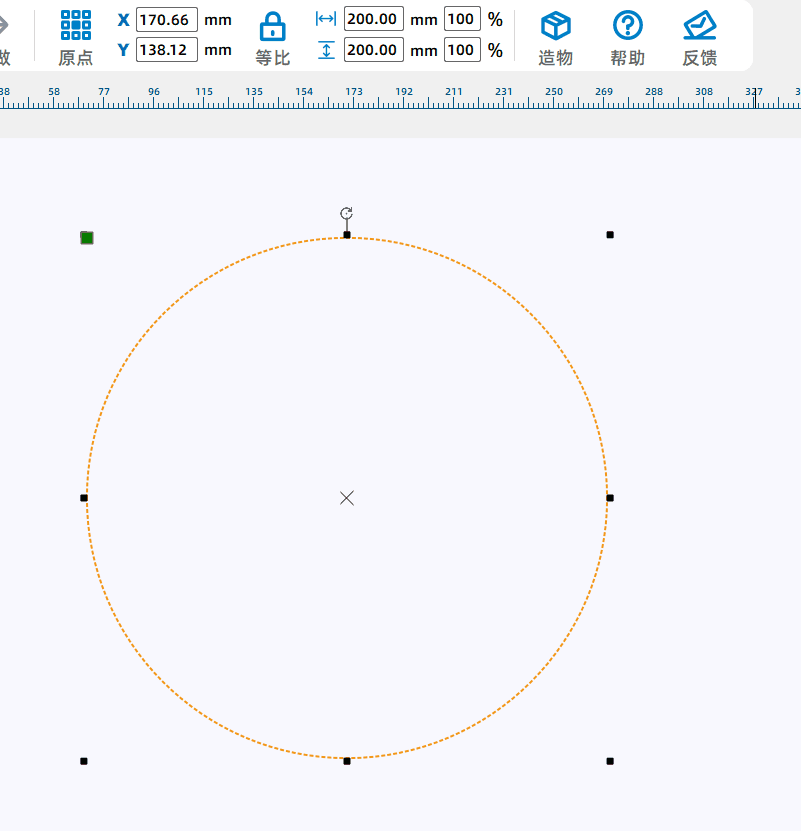Click the horizontal width arrow icon
The image size is (801, 831).
pyautogui.click(x=326, y=19)
